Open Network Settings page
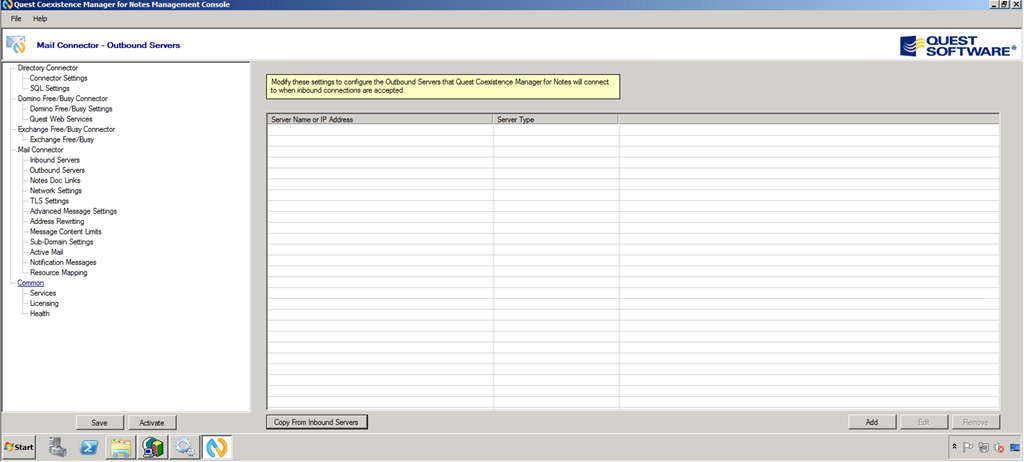 [56, 191]
